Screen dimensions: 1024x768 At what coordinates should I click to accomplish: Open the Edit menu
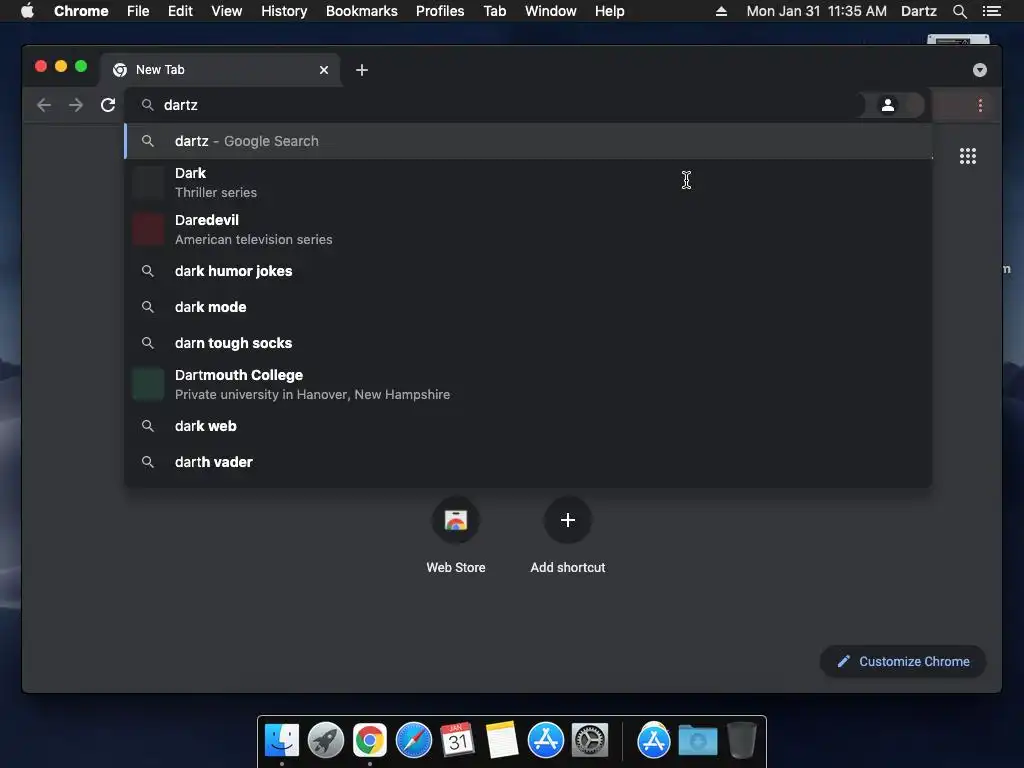click(180, 11)
